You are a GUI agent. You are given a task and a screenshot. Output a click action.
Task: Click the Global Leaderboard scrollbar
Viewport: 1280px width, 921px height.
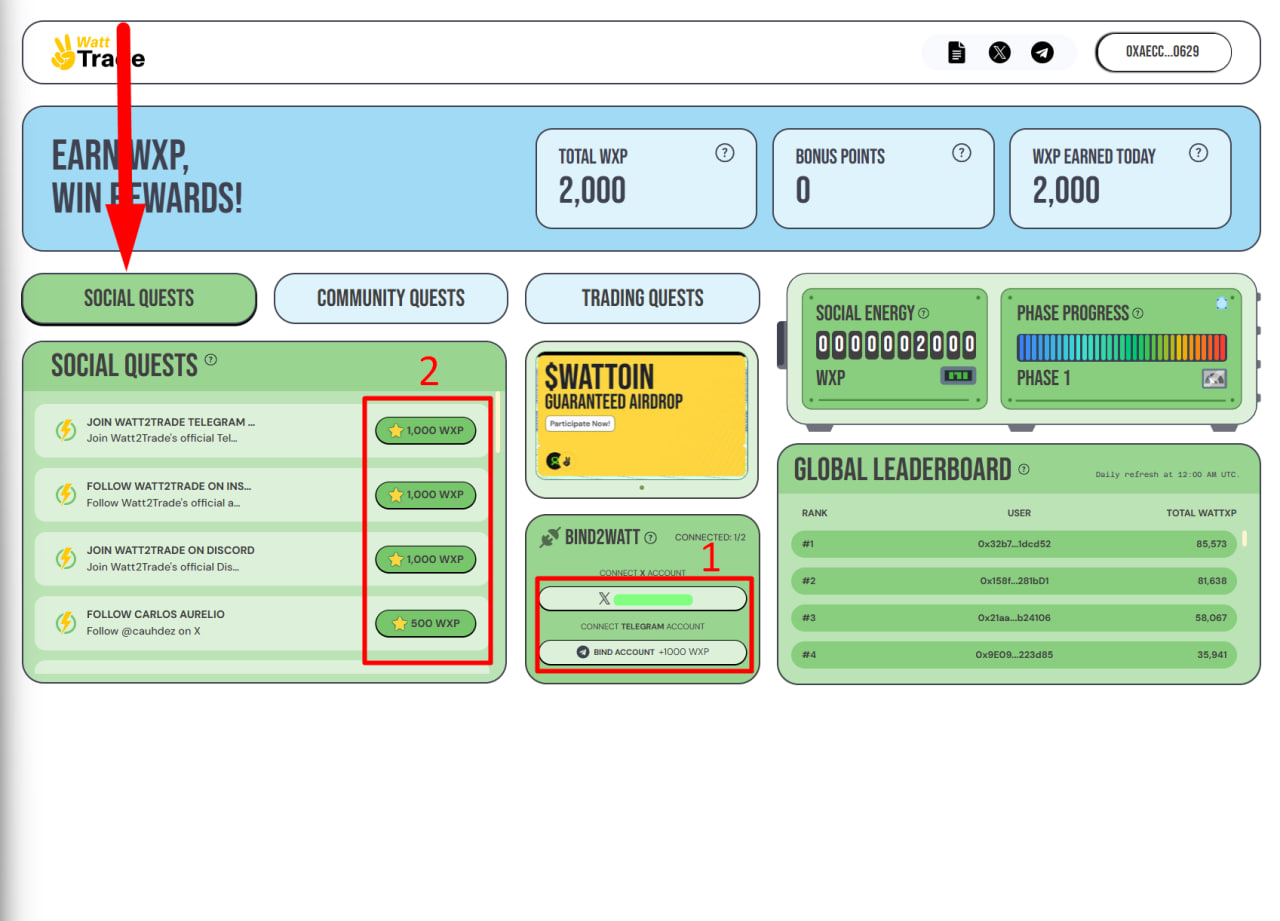[1245, 539]
